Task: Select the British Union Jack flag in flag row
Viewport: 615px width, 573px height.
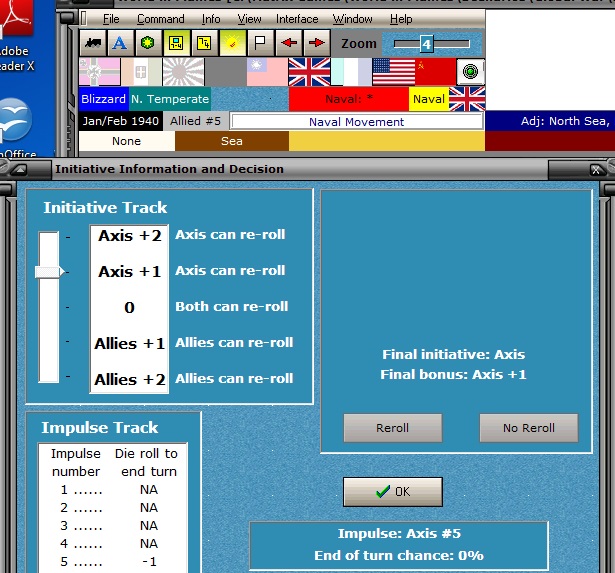Action: click(x=309, y=72)
